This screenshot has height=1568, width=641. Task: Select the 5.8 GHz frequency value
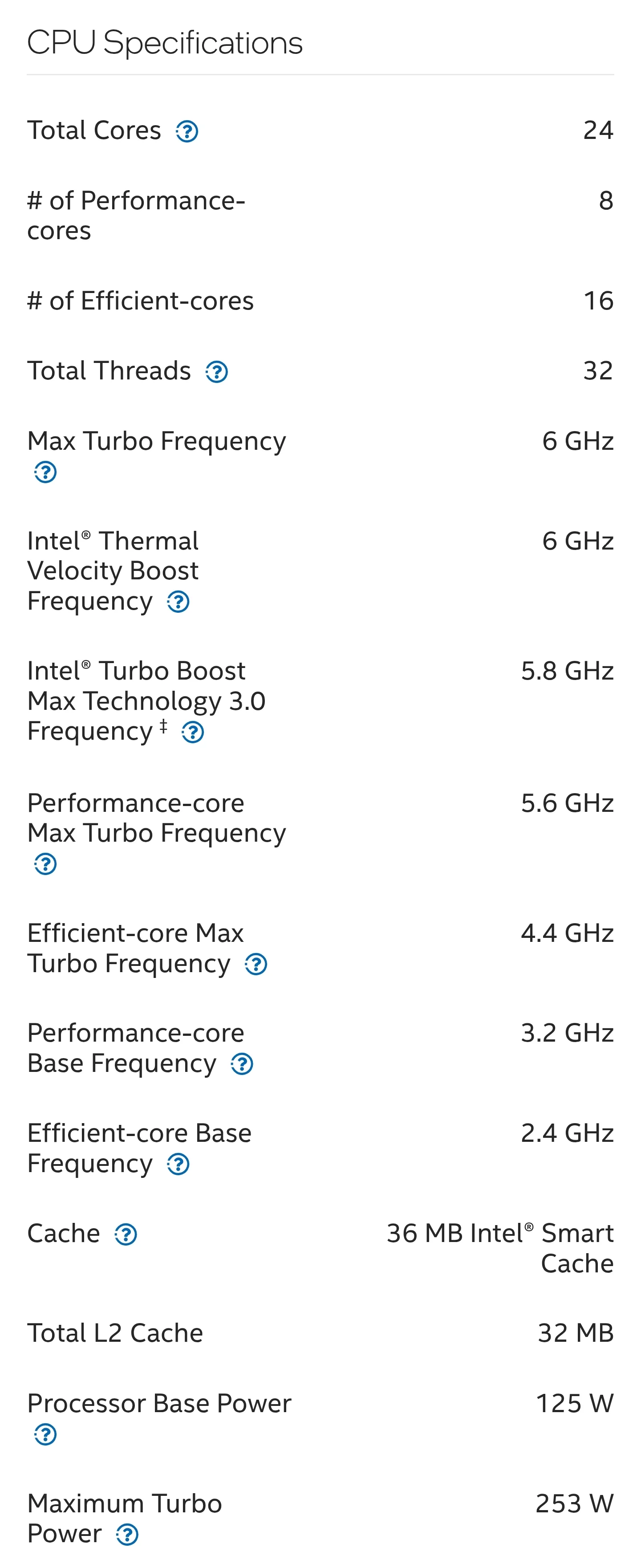click(x=567, y=671)
